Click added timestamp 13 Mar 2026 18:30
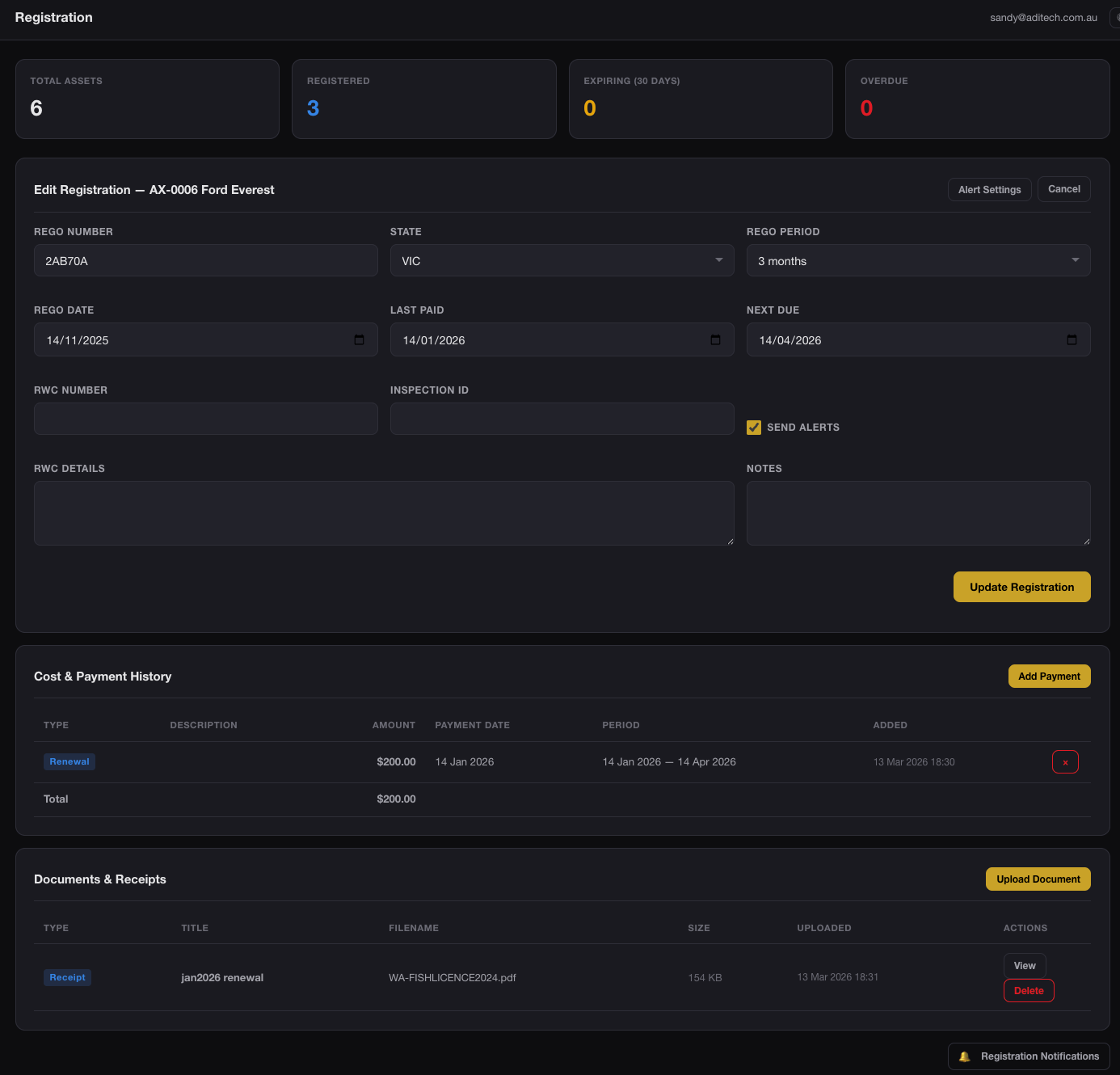The height and width of the screenshot is (1075, 1120). coord(914,762)
